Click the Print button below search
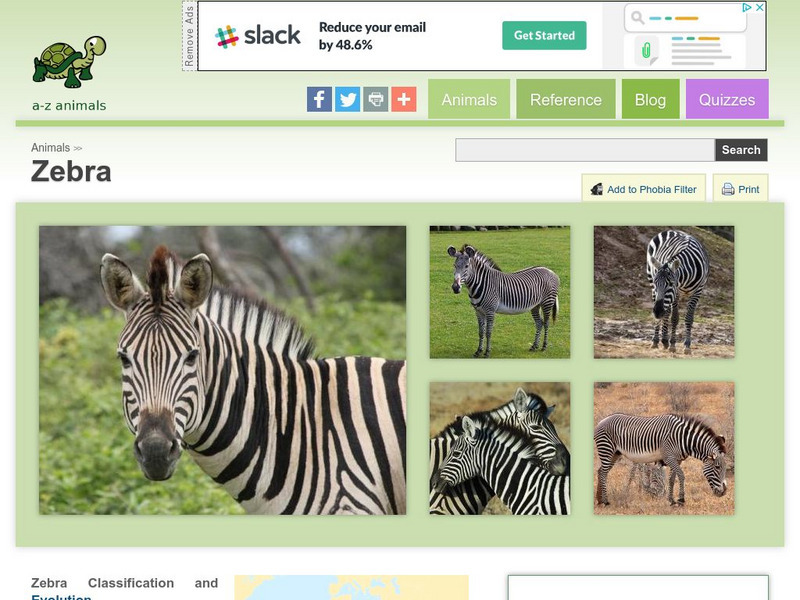 click(x=740, y=188)
